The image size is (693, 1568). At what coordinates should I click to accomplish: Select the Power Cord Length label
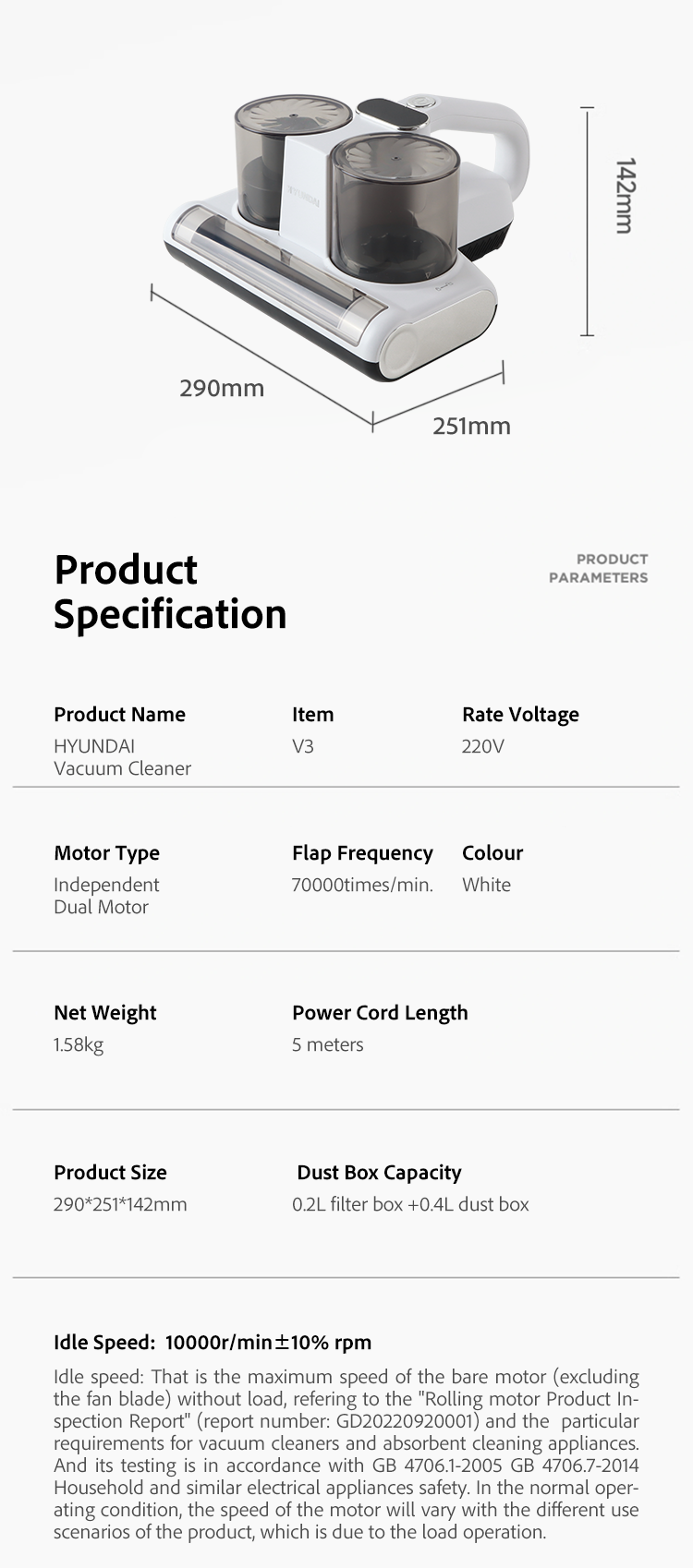tap(380, 1012)
